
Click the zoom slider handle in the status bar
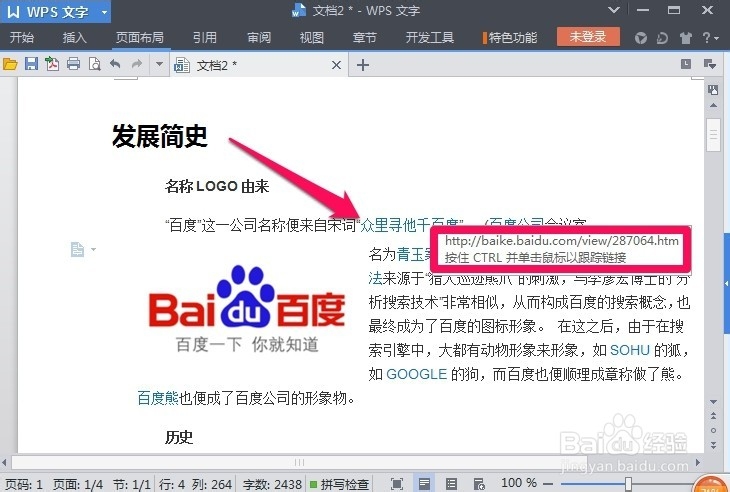628,484
